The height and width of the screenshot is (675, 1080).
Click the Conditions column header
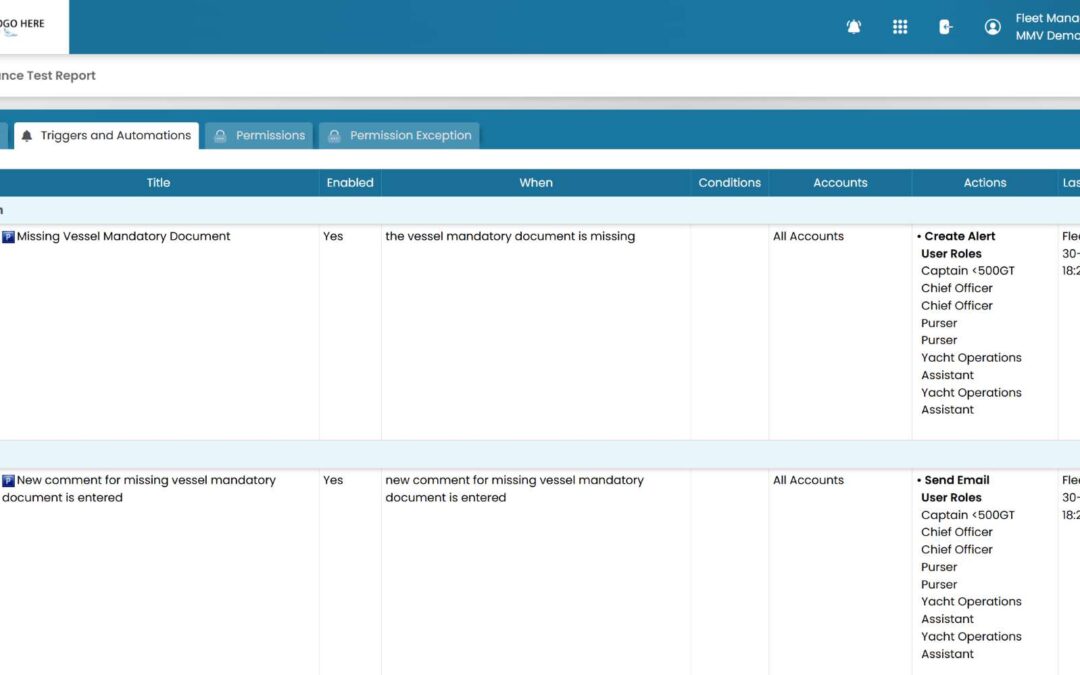tap(729, 183)
